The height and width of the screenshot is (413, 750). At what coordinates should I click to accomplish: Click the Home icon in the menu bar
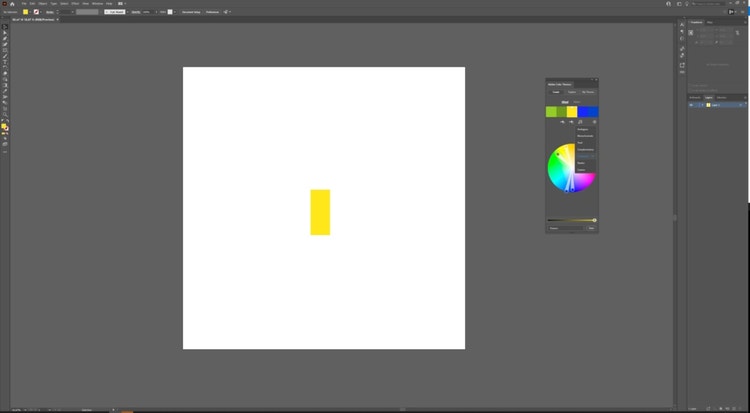pos(12,4)
